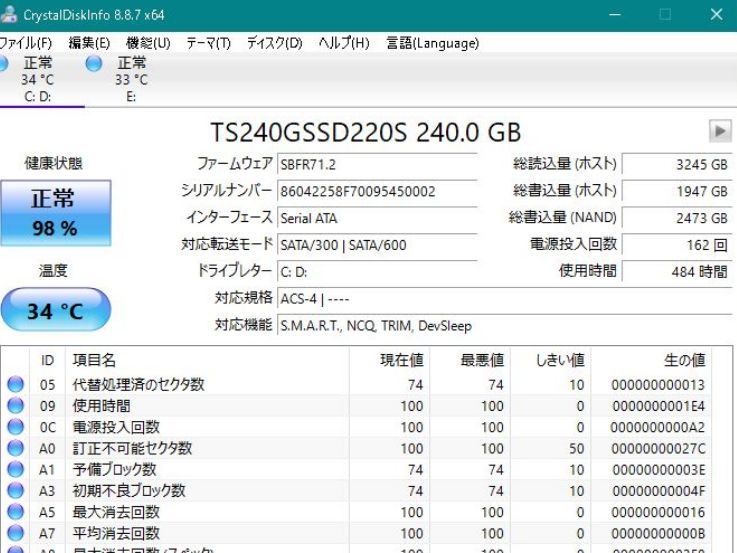Open the テーマ(T) menu
737x553 pixels.
208,43
